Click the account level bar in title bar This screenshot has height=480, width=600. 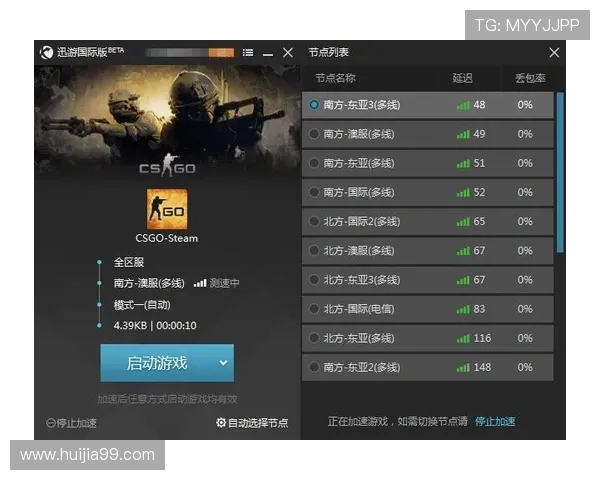coord(190,52)
